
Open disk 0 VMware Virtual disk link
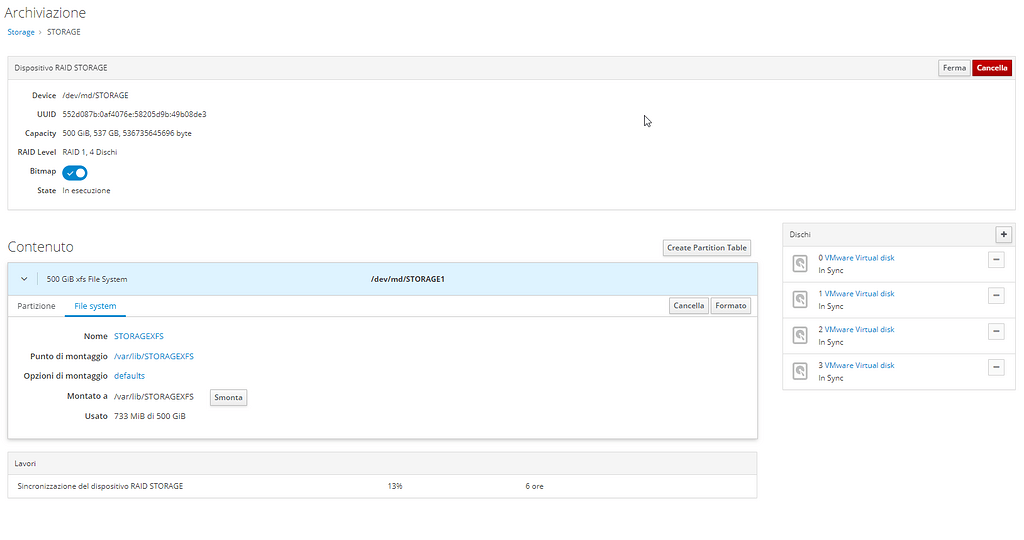(x=859, y=258)
